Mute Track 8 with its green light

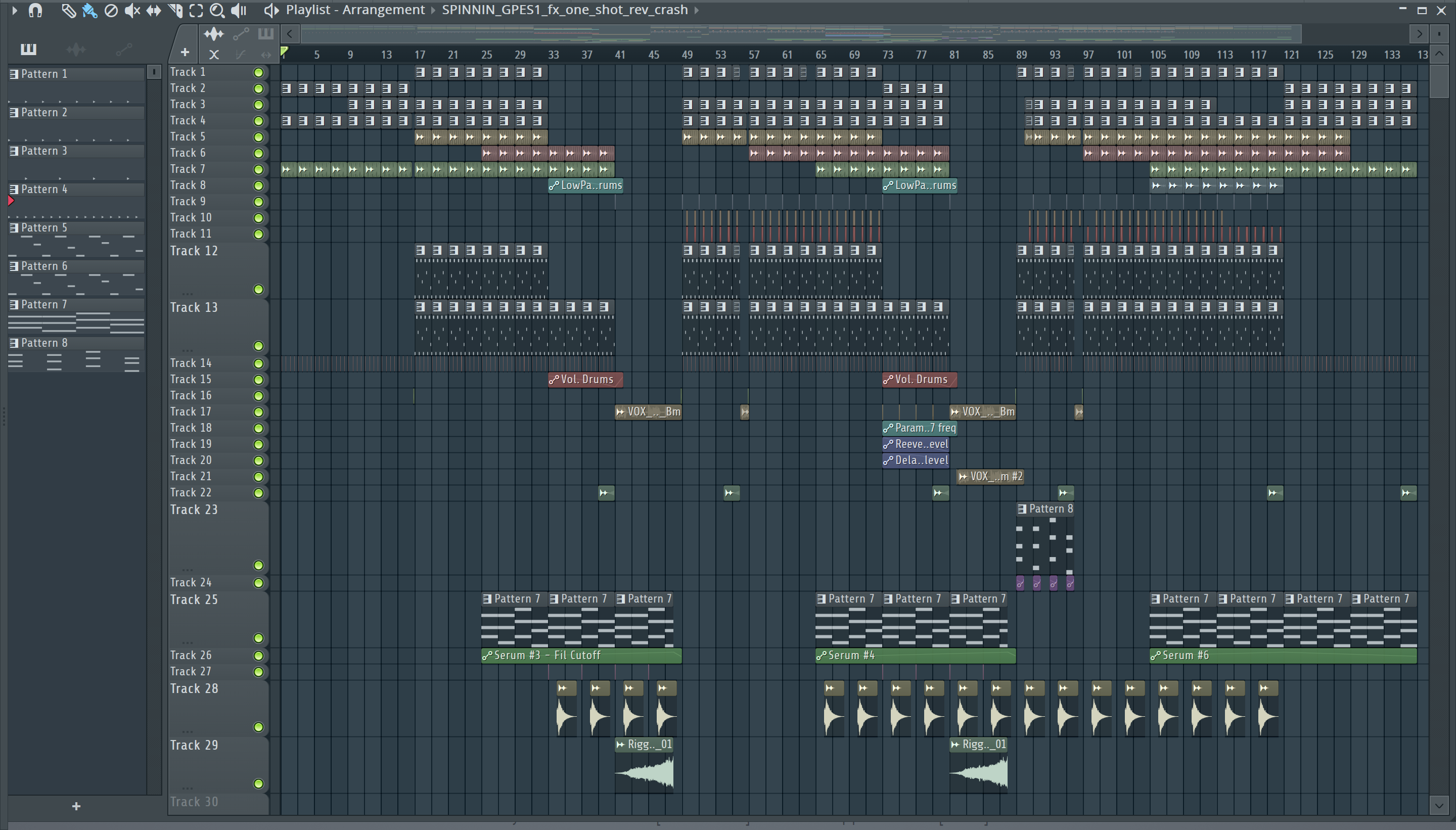tap(258, 186)
